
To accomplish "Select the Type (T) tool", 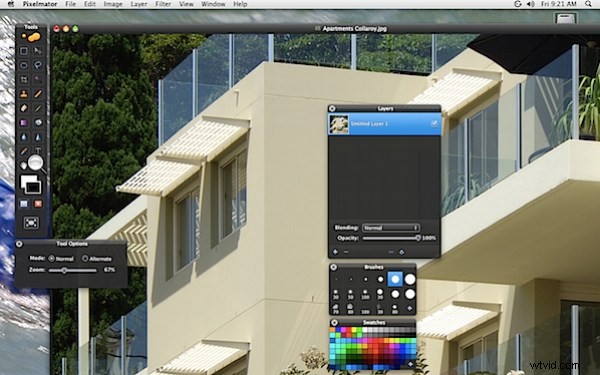I will click(38, 150).
